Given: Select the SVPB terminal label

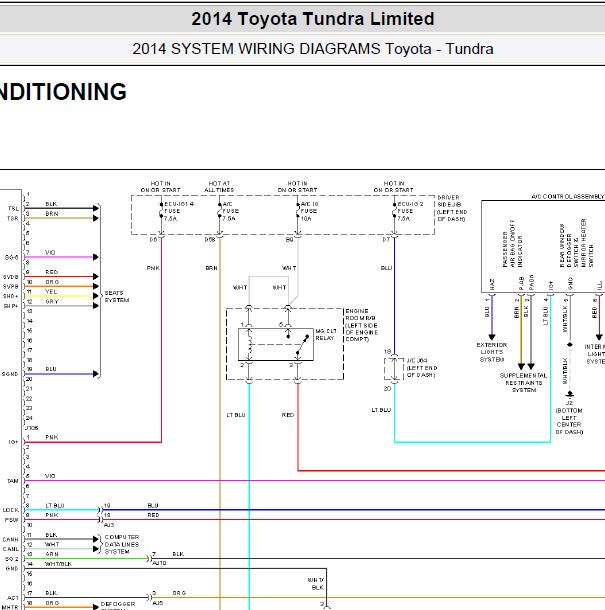Looking at the screenshot, I should coord(11,286).
